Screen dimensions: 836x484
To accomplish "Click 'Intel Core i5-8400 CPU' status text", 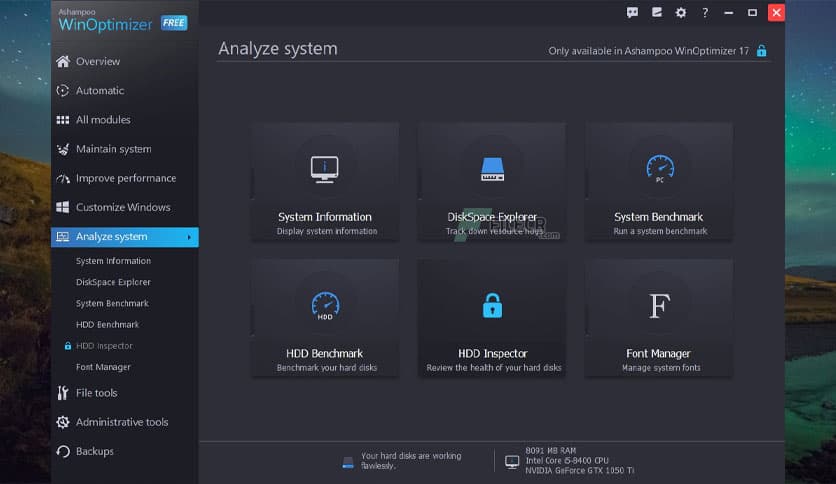I will 567,461.
